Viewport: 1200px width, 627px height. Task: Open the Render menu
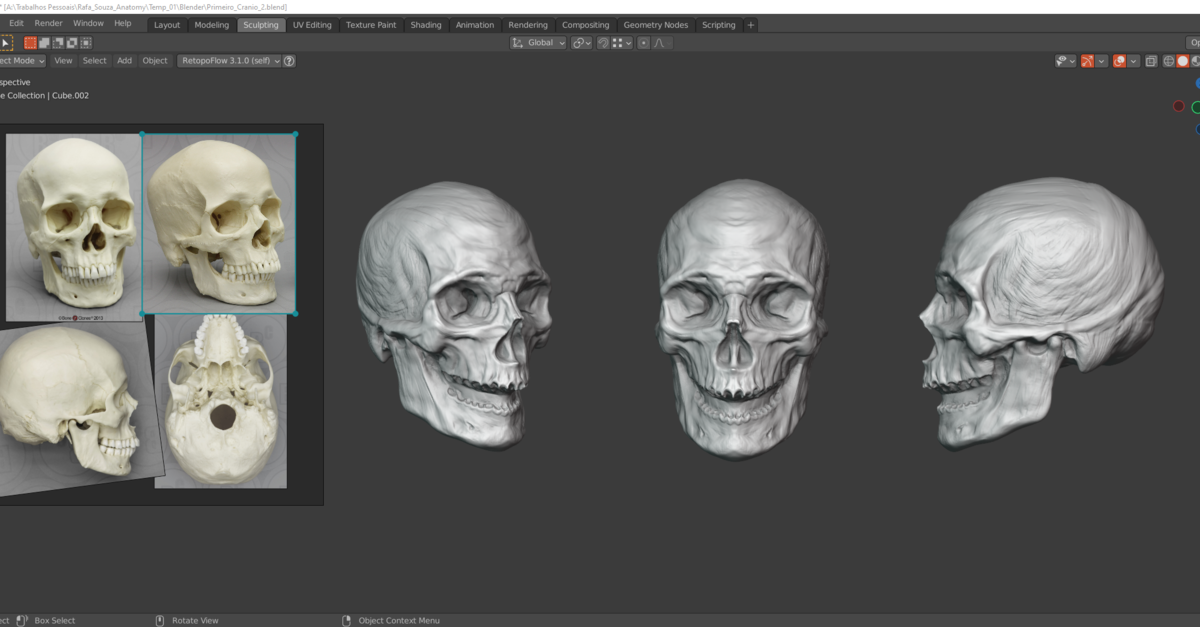click(x=48, y=22)
